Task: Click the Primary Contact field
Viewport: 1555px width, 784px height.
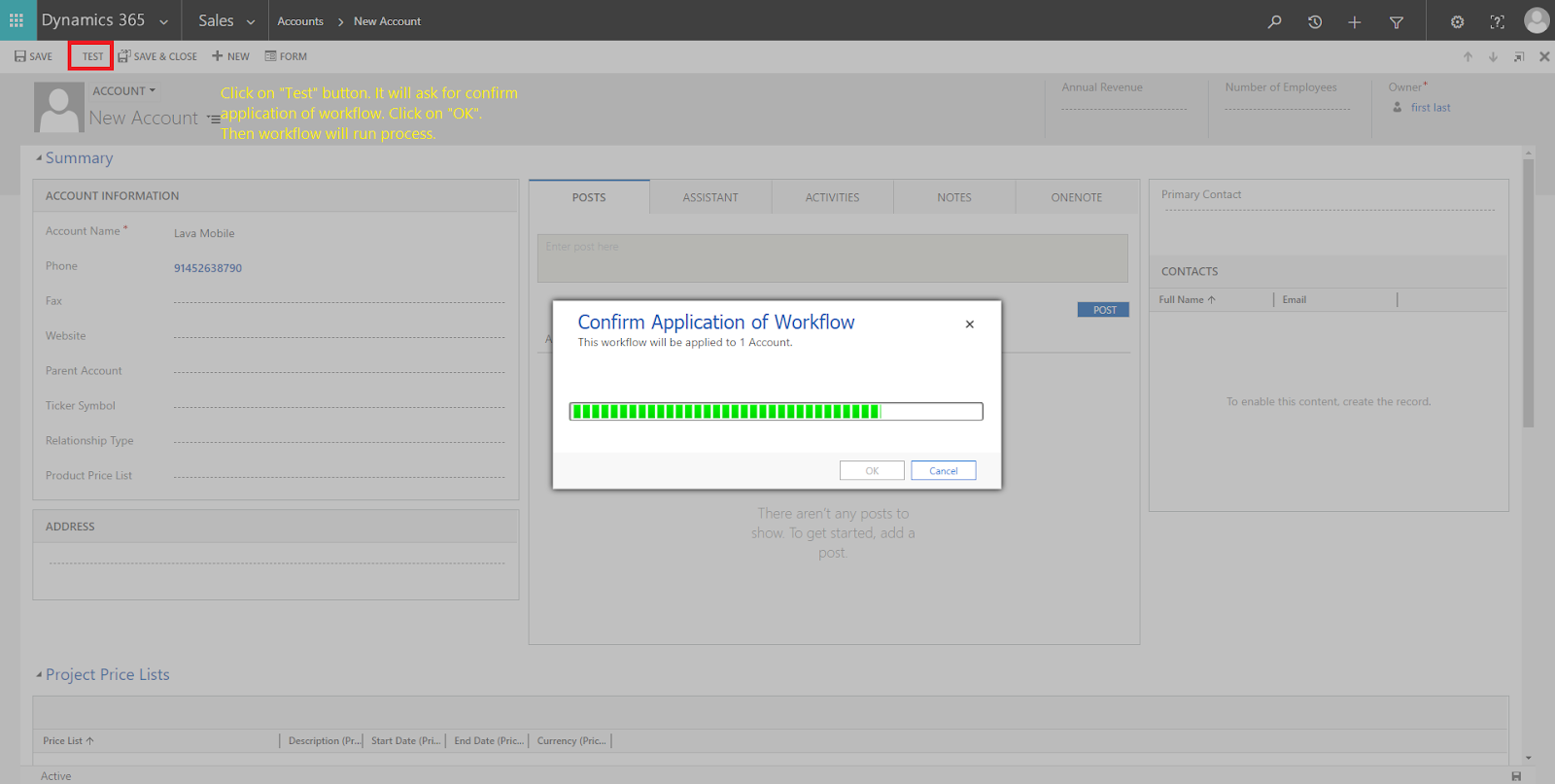Action: 1329,208
